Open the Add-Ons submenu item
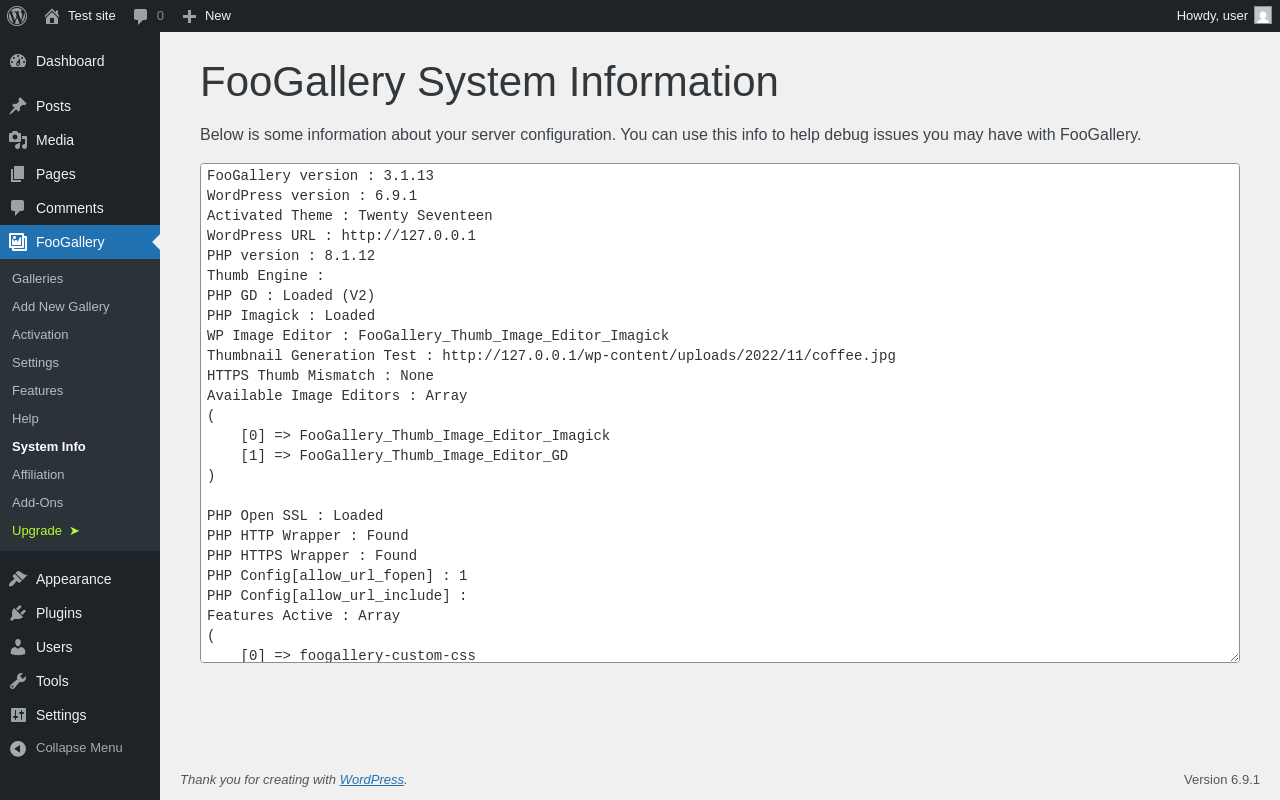The width and height of the screenshot is (1280, 800). coord(80,503)
